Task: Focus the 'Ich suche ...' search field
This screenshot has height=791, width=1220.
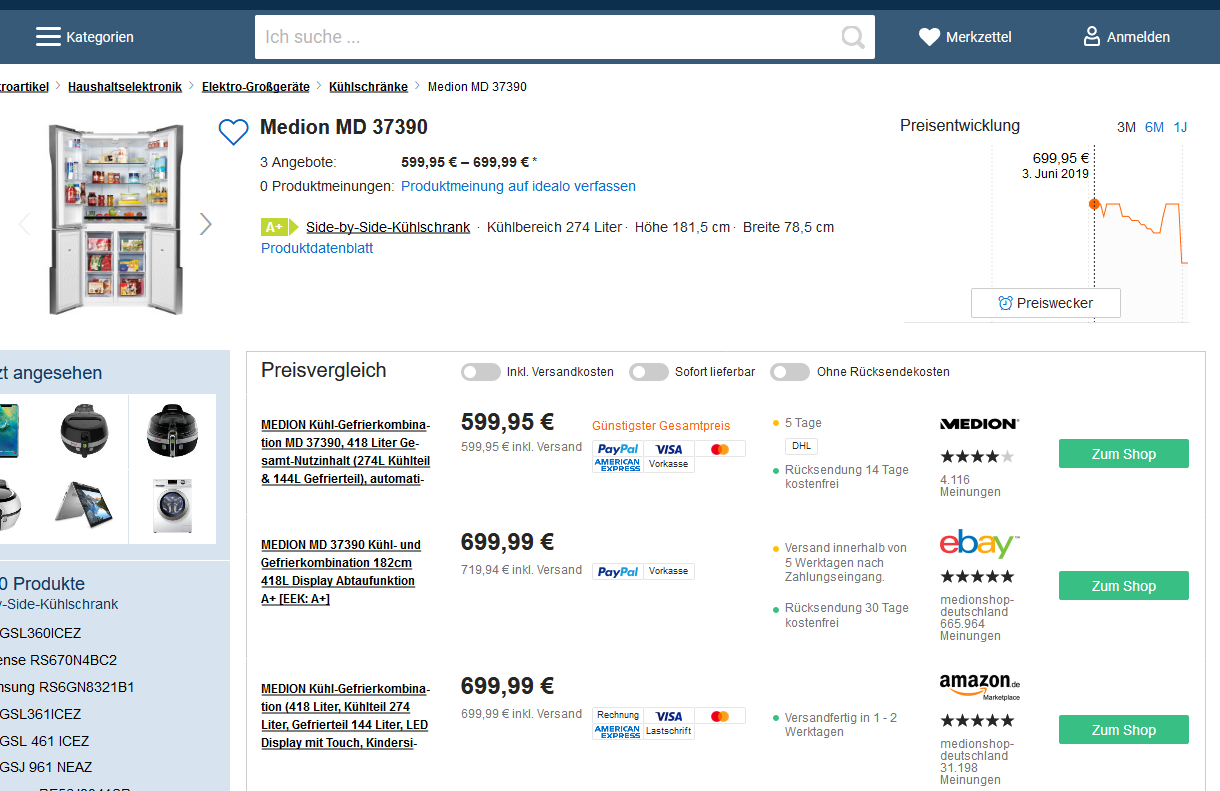Action: (x=545, y=37)
